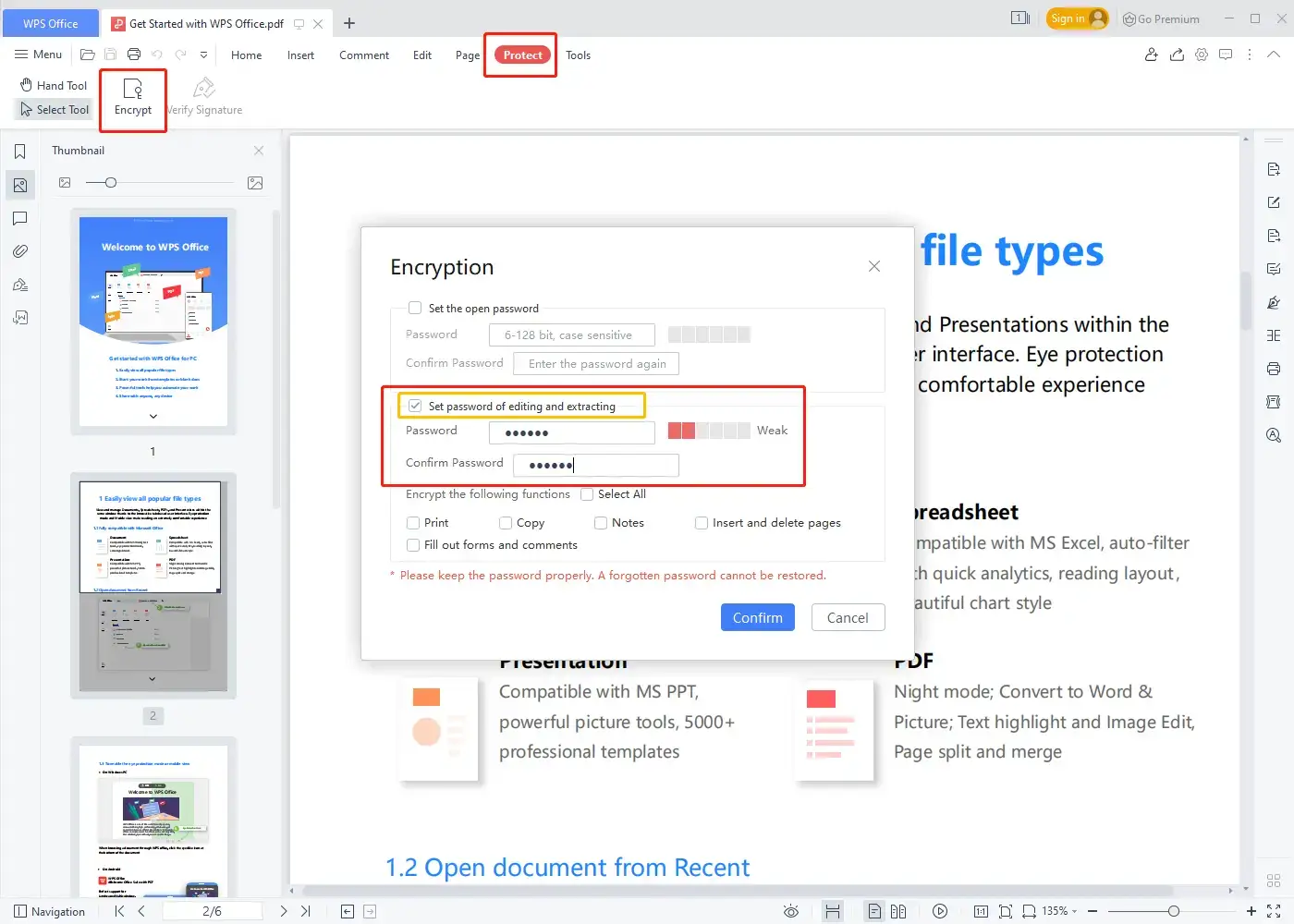
Task: Collapse the ribbon with top-right chevron
Action: (x=1274, y=55)
